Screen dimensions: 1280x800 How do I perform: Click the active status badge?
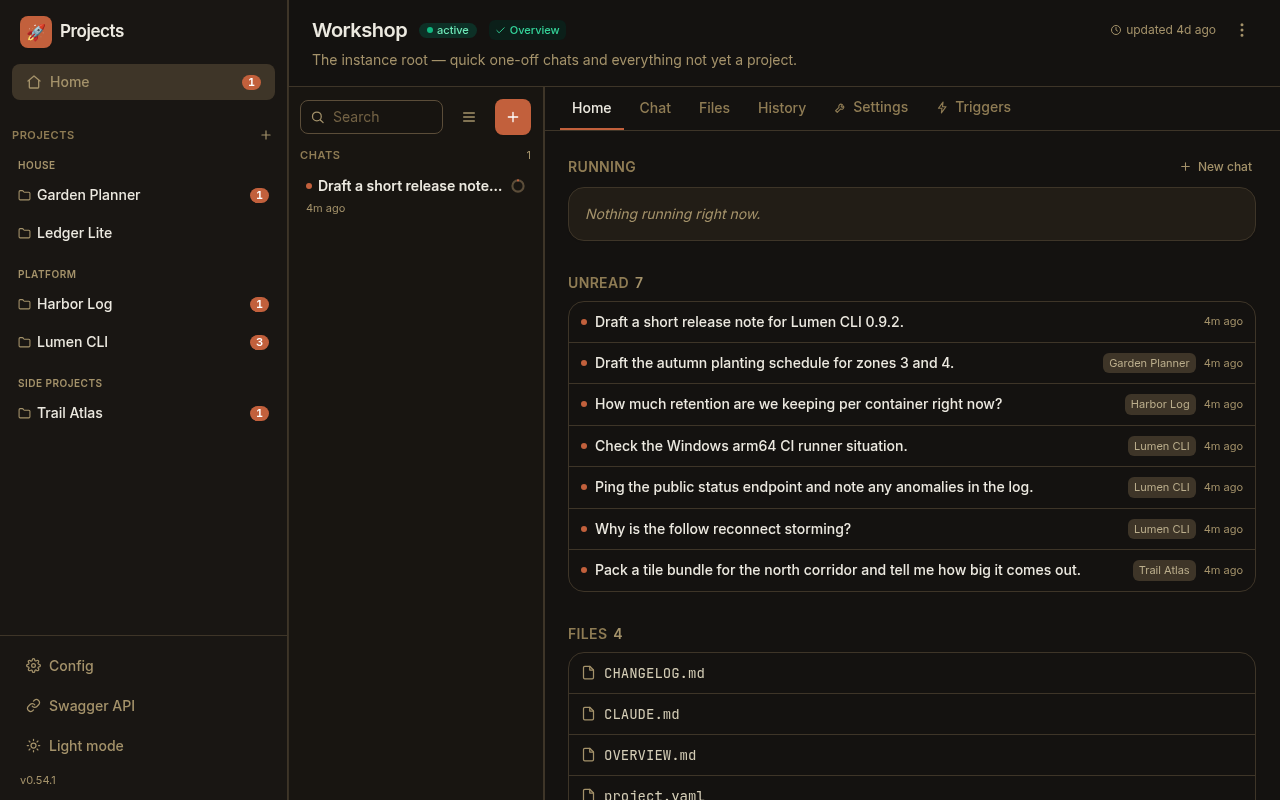pyautogui.click(x=448, y=30)
